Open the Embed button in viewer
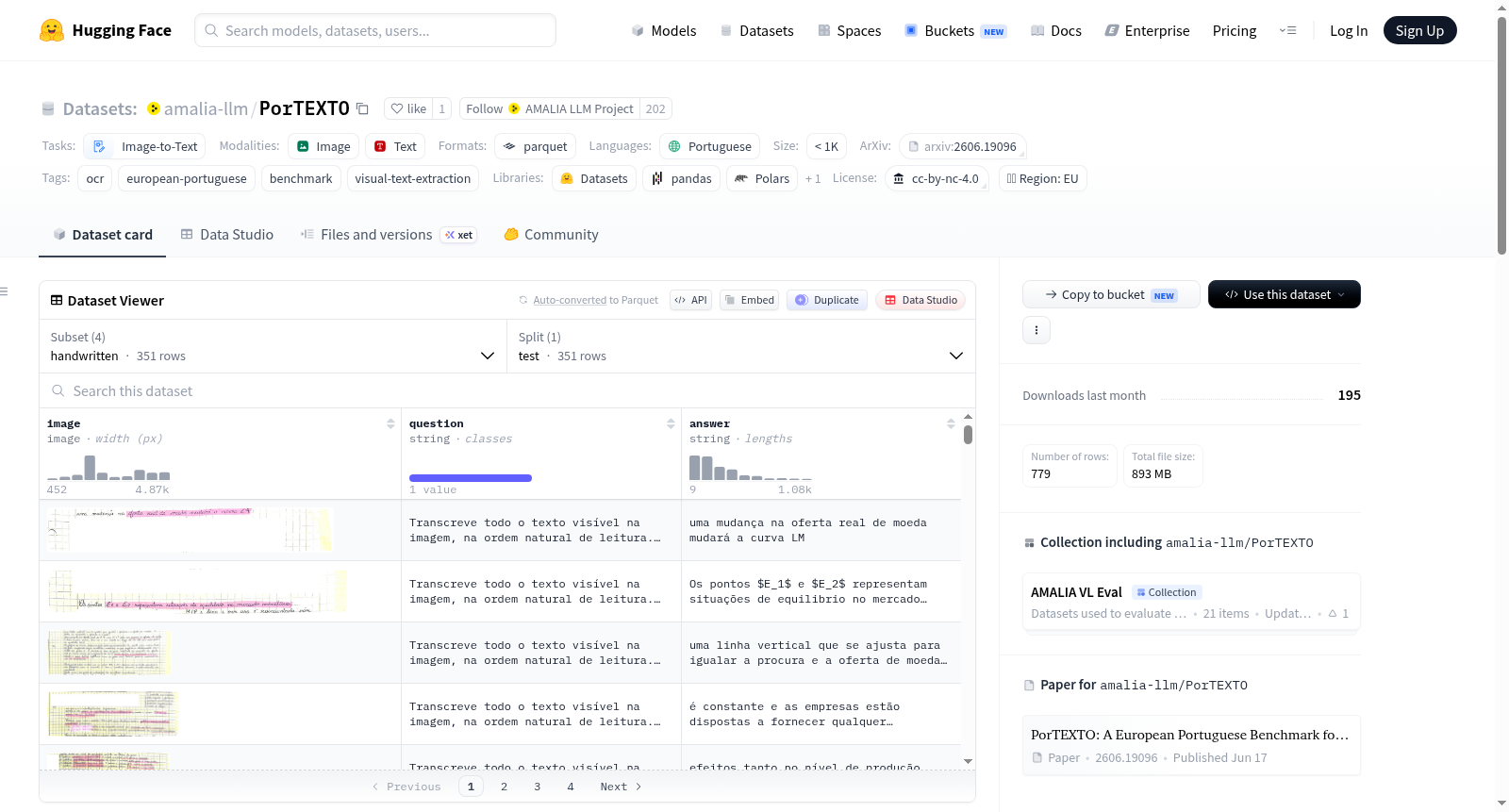Image resolution: width=1509 pixels, height=812 pixels. (x=749, y=300)
